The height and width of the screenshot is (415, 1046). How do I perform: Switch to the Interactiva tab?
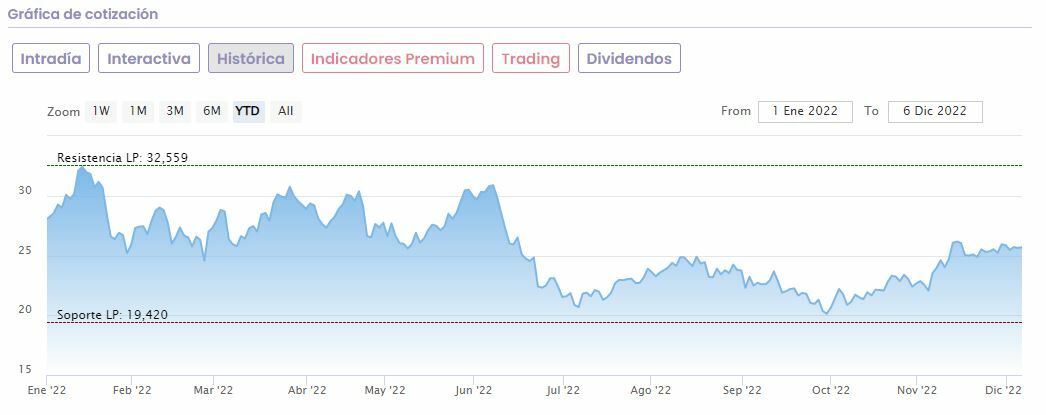149,58
